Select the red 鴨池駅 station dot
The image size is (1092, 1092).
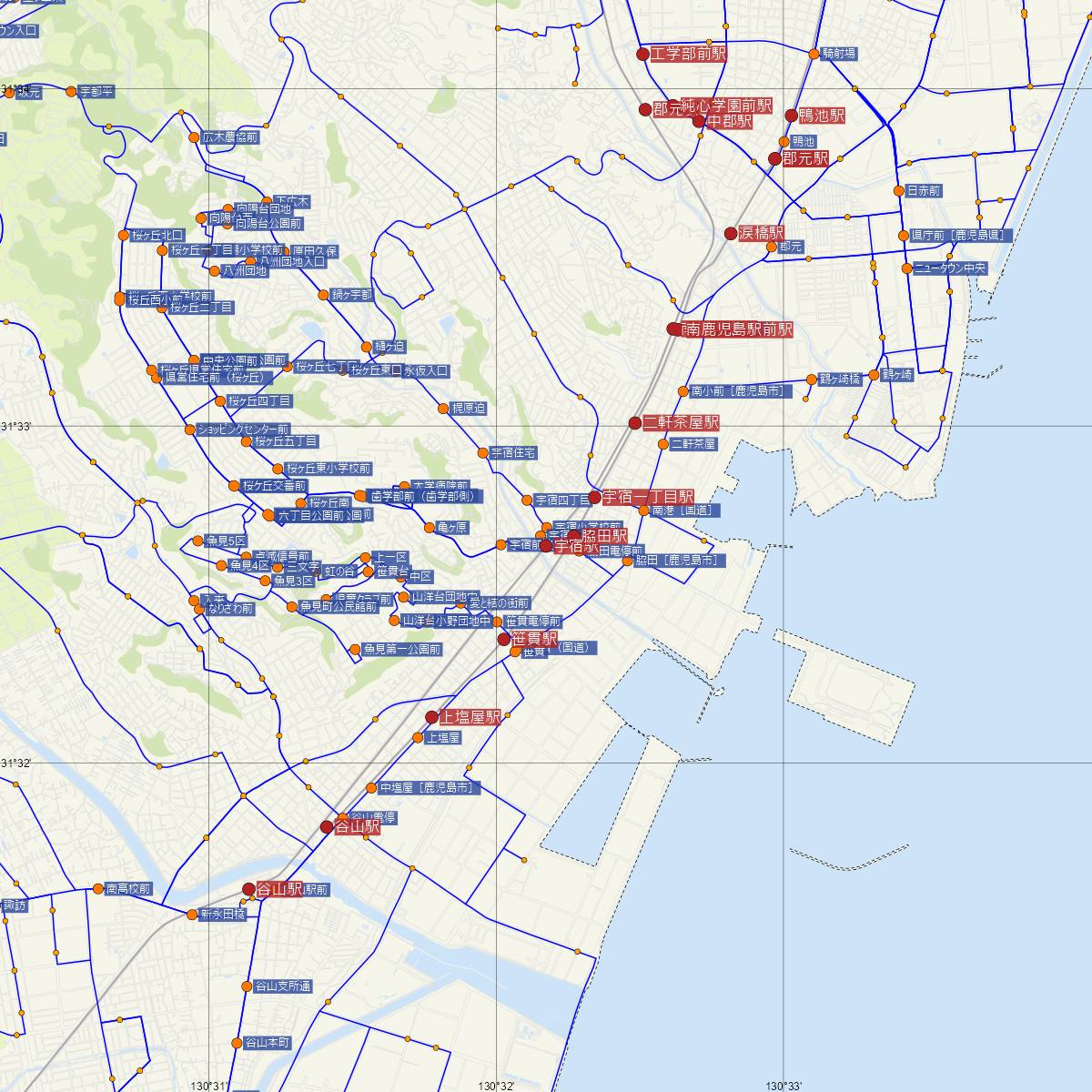tap(792, 116)
